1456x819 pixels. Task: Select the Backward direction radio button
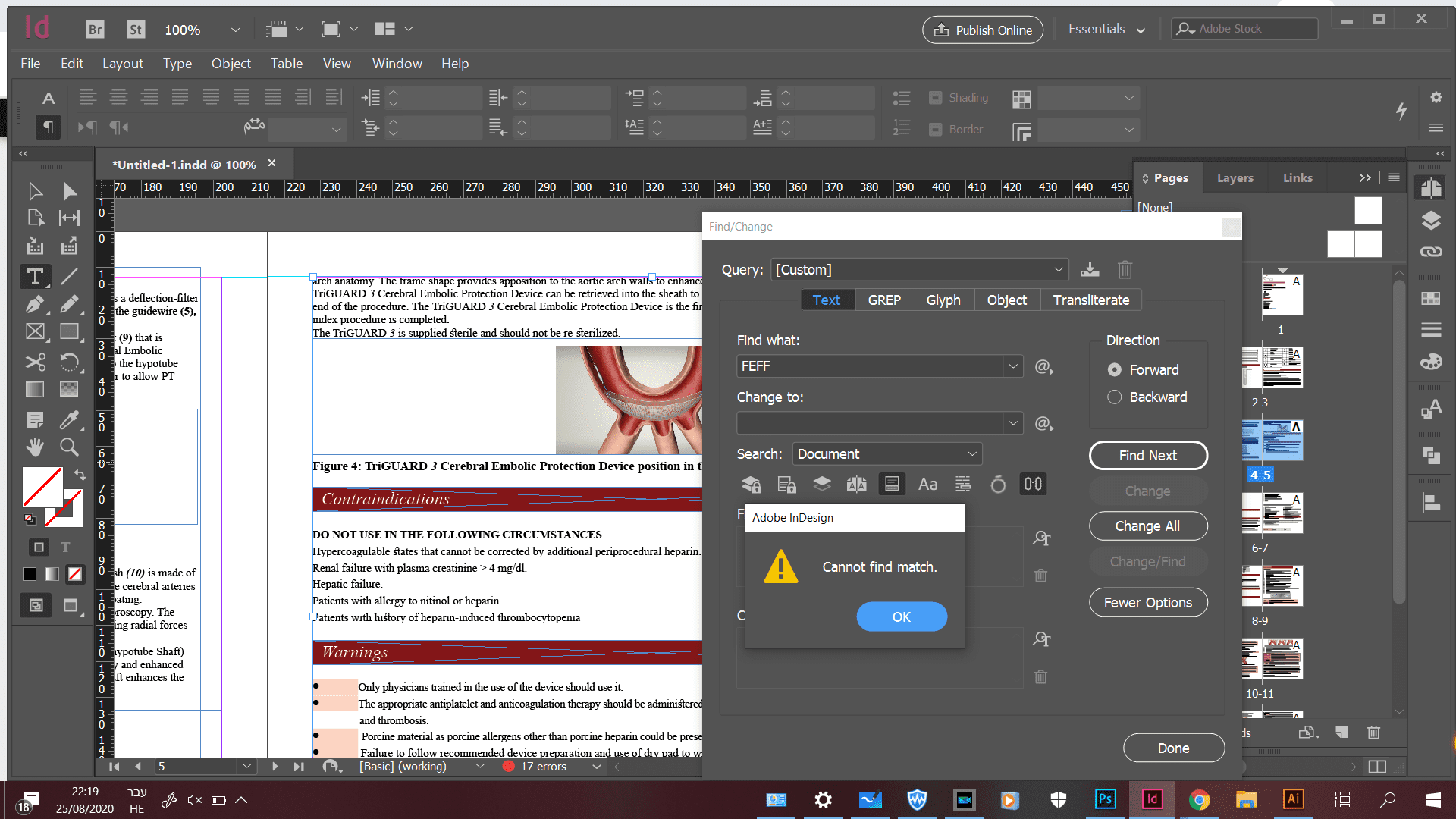click(1114, 397)
